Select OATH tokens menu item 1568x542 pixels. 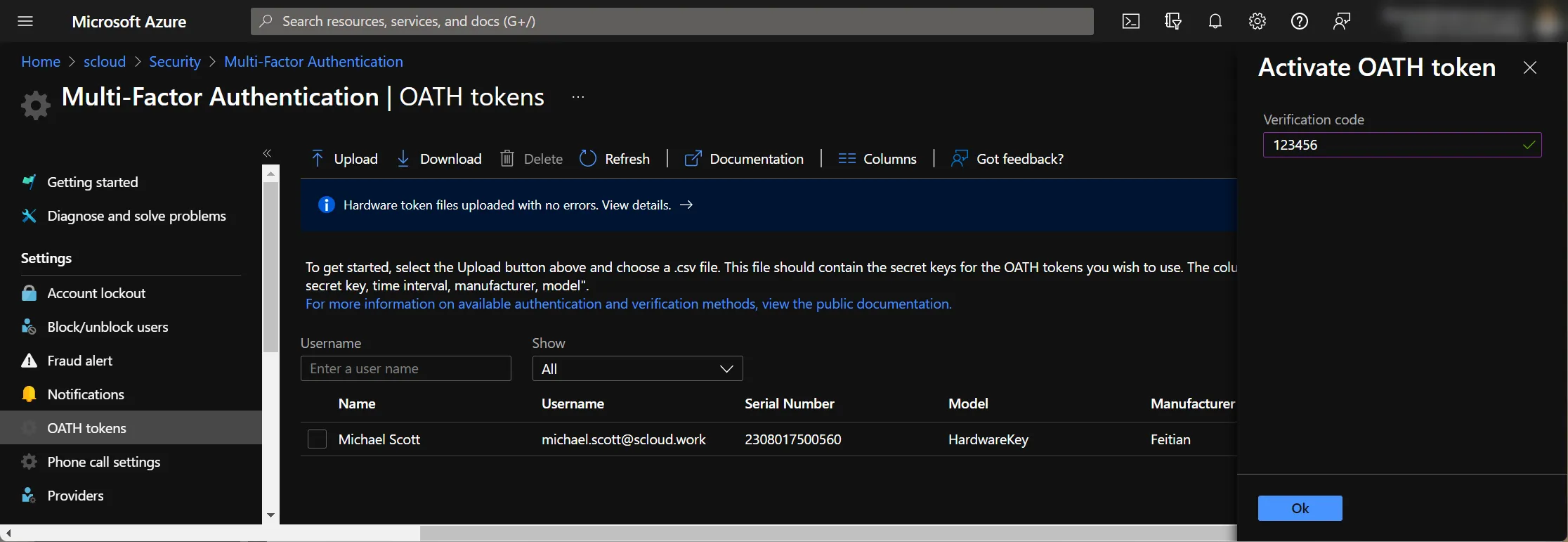[x=131, y=428]
